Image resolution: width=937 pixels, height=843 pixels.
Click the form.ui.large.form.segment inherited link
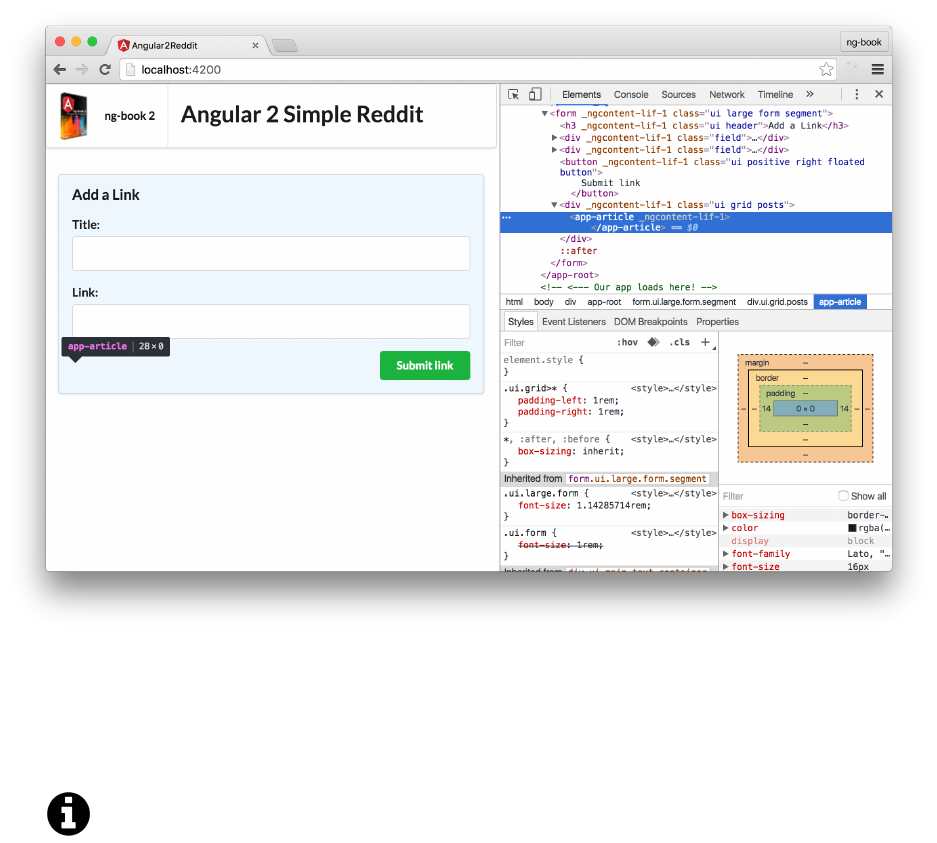pyautogui.click(x=637, y=479)
